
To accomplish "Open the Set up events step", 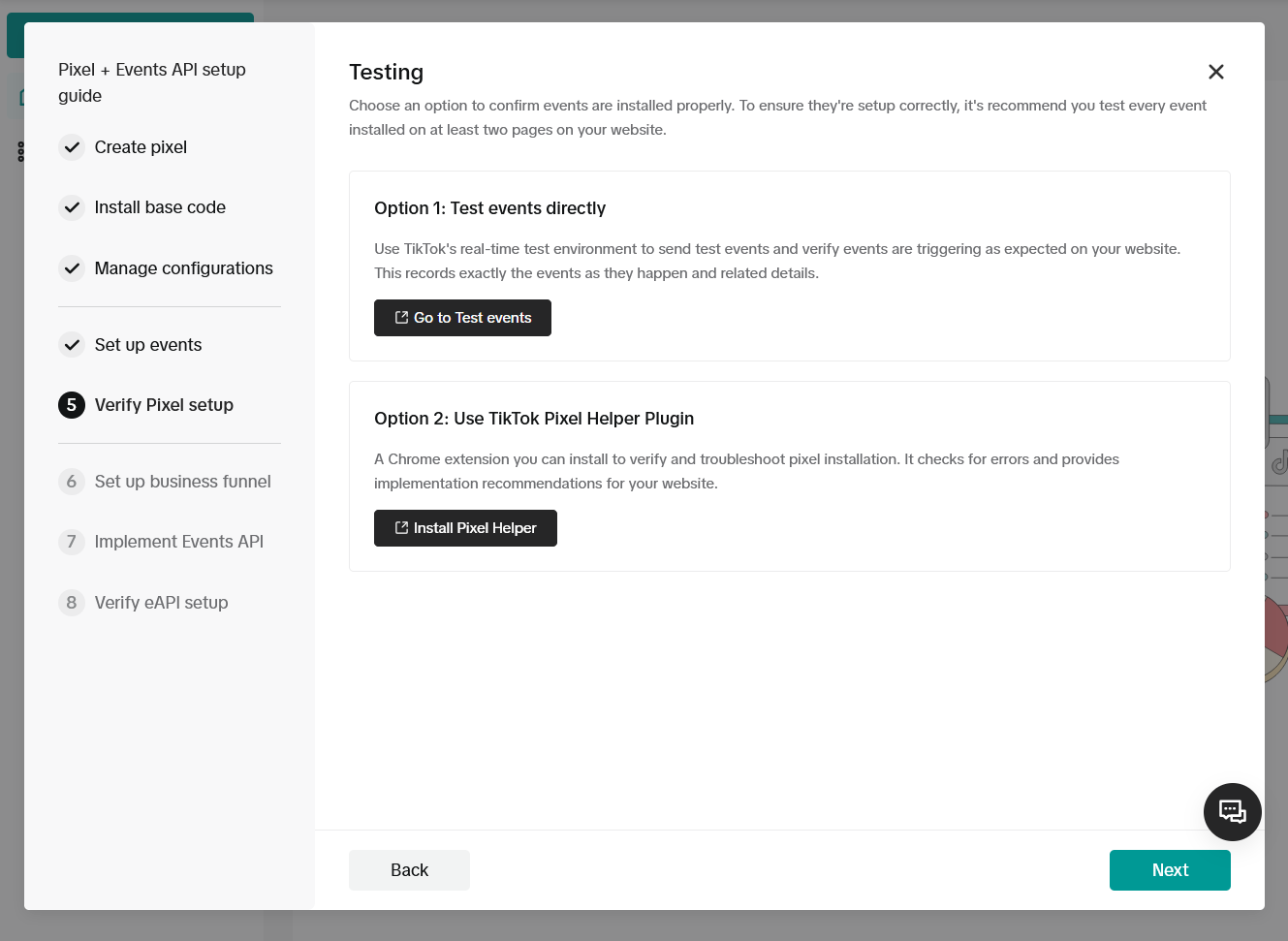I will 148,345.
